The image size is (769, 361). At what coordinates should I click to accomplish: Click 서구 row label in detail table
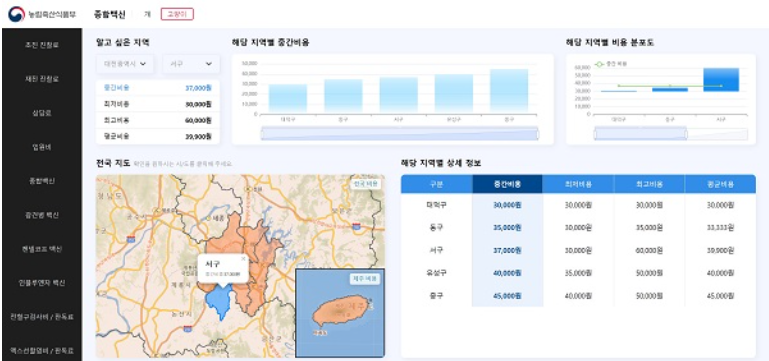(x=436, y=250)
